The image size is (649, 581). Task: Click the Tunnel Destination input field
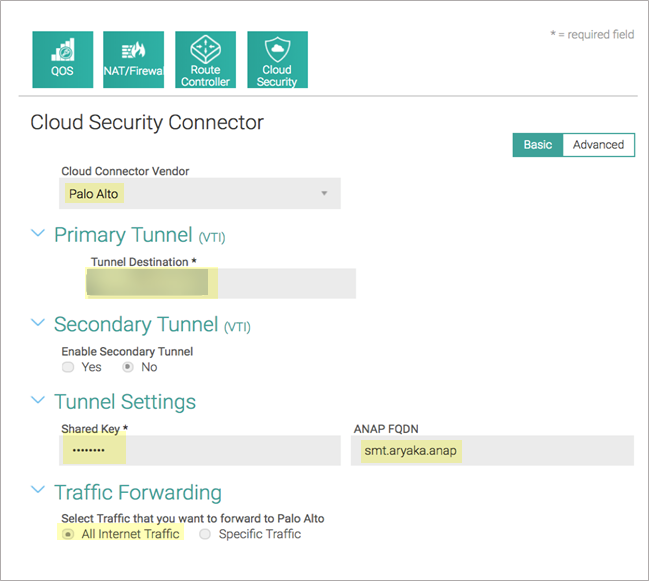click(222, 283)
